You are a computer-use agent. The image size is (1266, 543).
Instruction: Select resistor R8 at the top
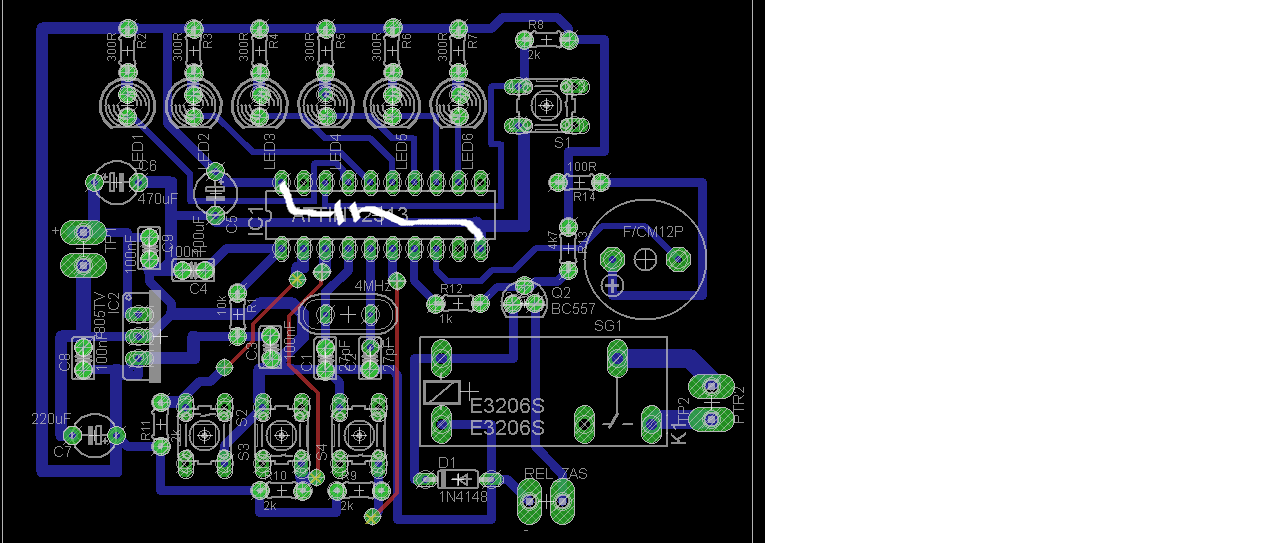(x=546, y=39)
